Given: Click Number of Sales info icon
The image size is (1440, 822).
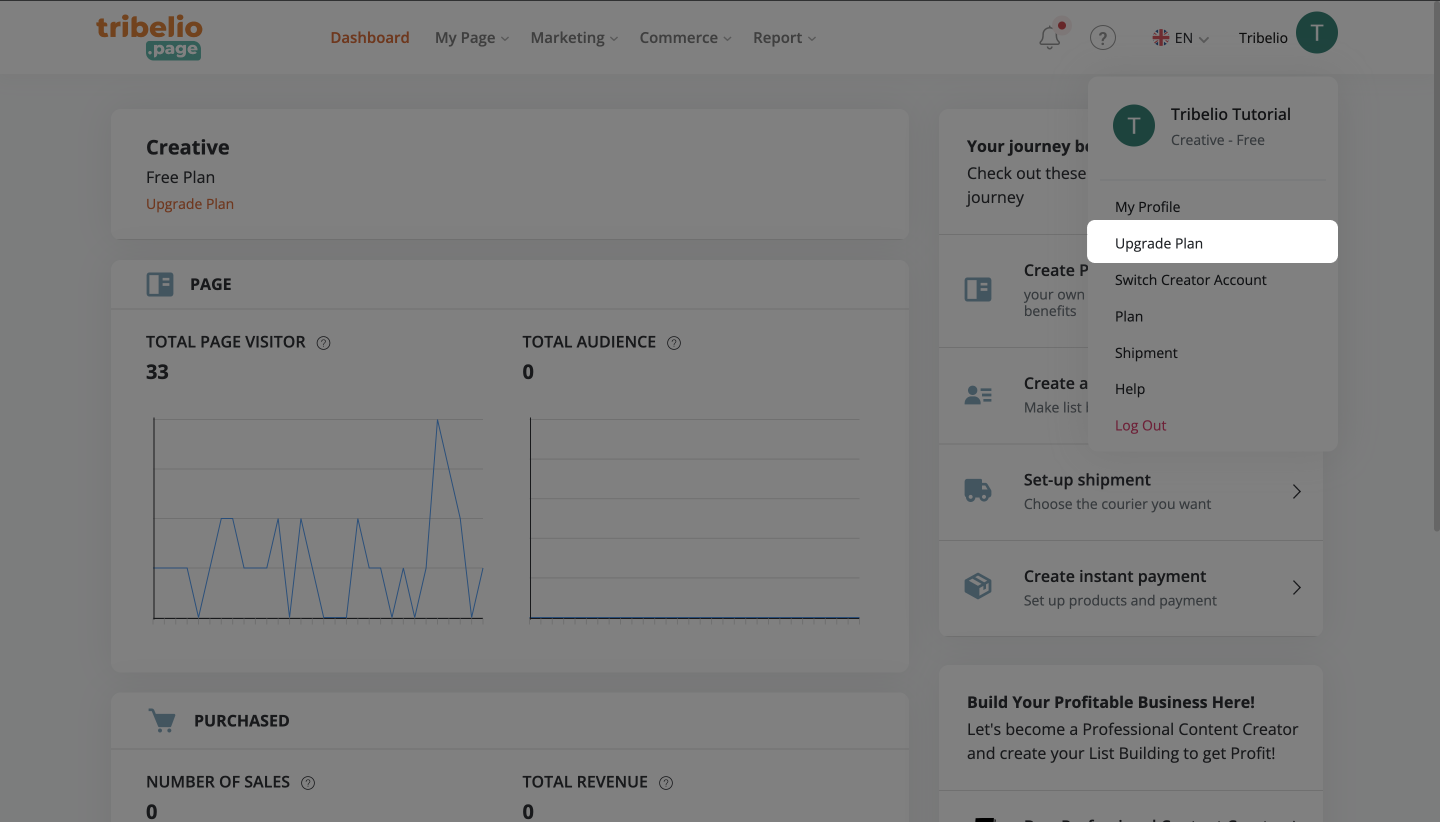Looking at the screenshot, I should [308, 783].
